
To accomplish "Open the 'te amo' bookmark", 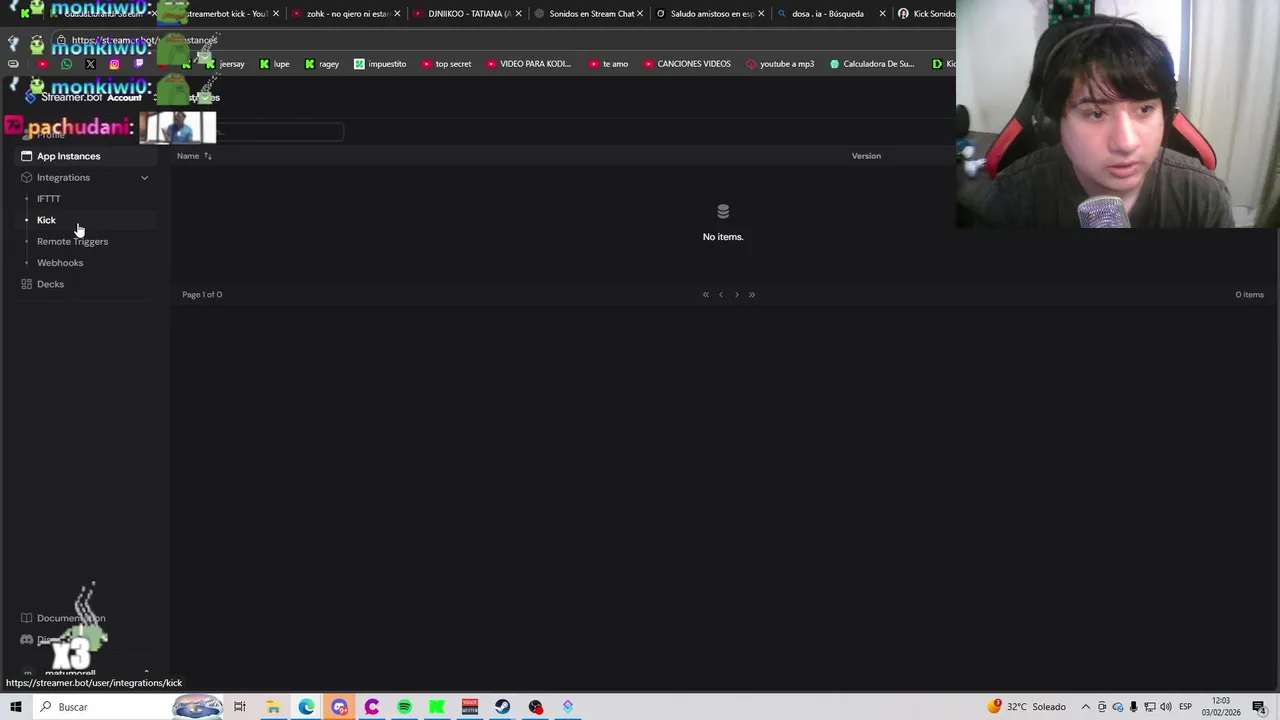I will [x=608, y=64].
